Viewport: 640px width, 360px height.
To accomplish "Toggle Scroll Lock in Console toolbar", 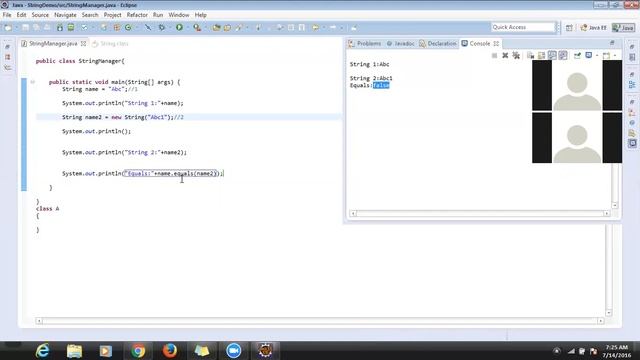I will [541, 55].
